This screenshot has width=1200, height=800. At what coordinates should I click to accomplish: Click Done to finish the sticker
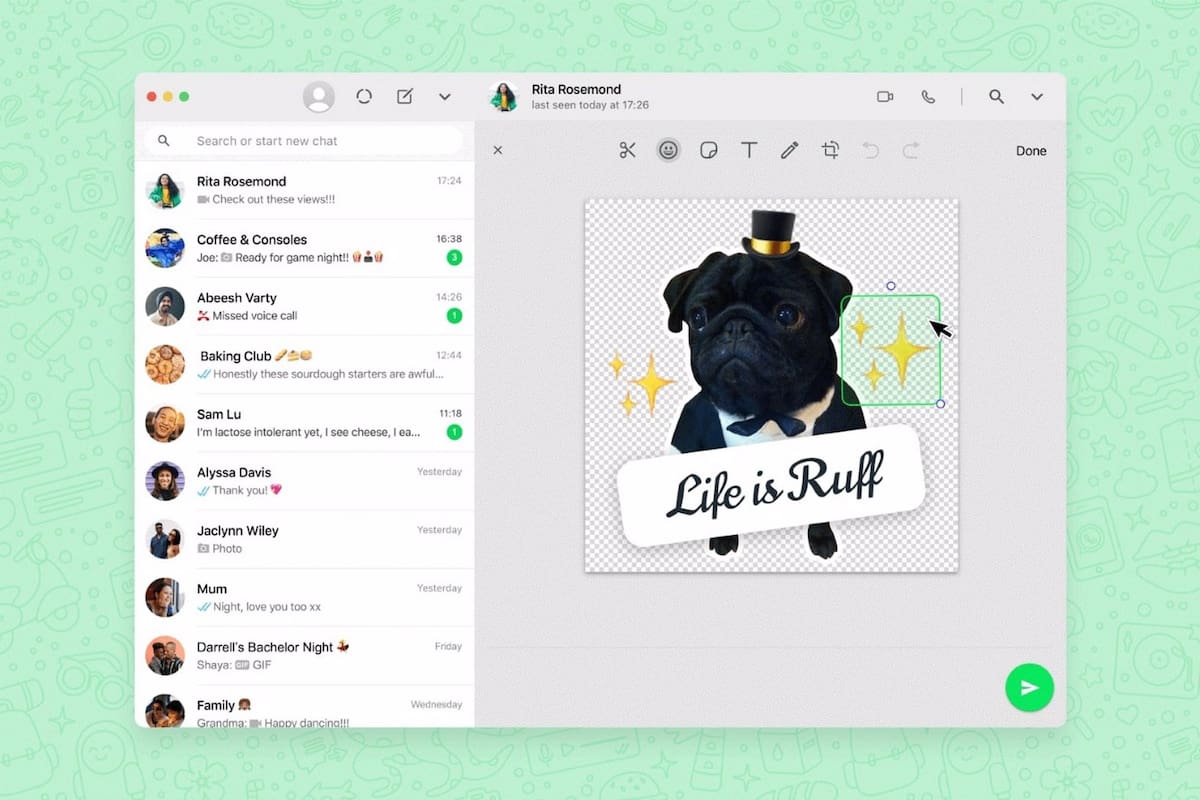[x=1031, y=150]
